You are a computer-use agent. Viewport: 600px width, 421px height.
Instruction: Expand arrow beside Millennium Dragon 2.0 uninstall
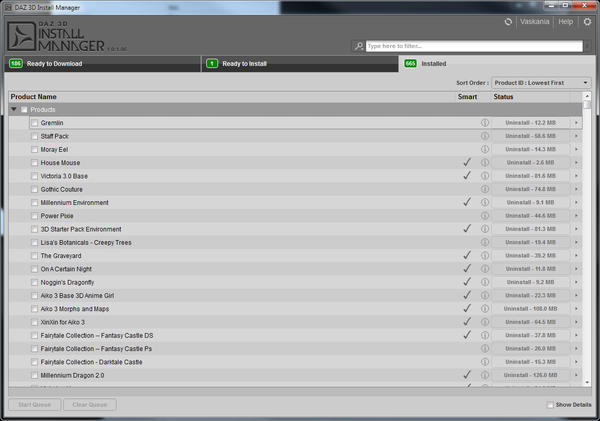coord(576,375)
